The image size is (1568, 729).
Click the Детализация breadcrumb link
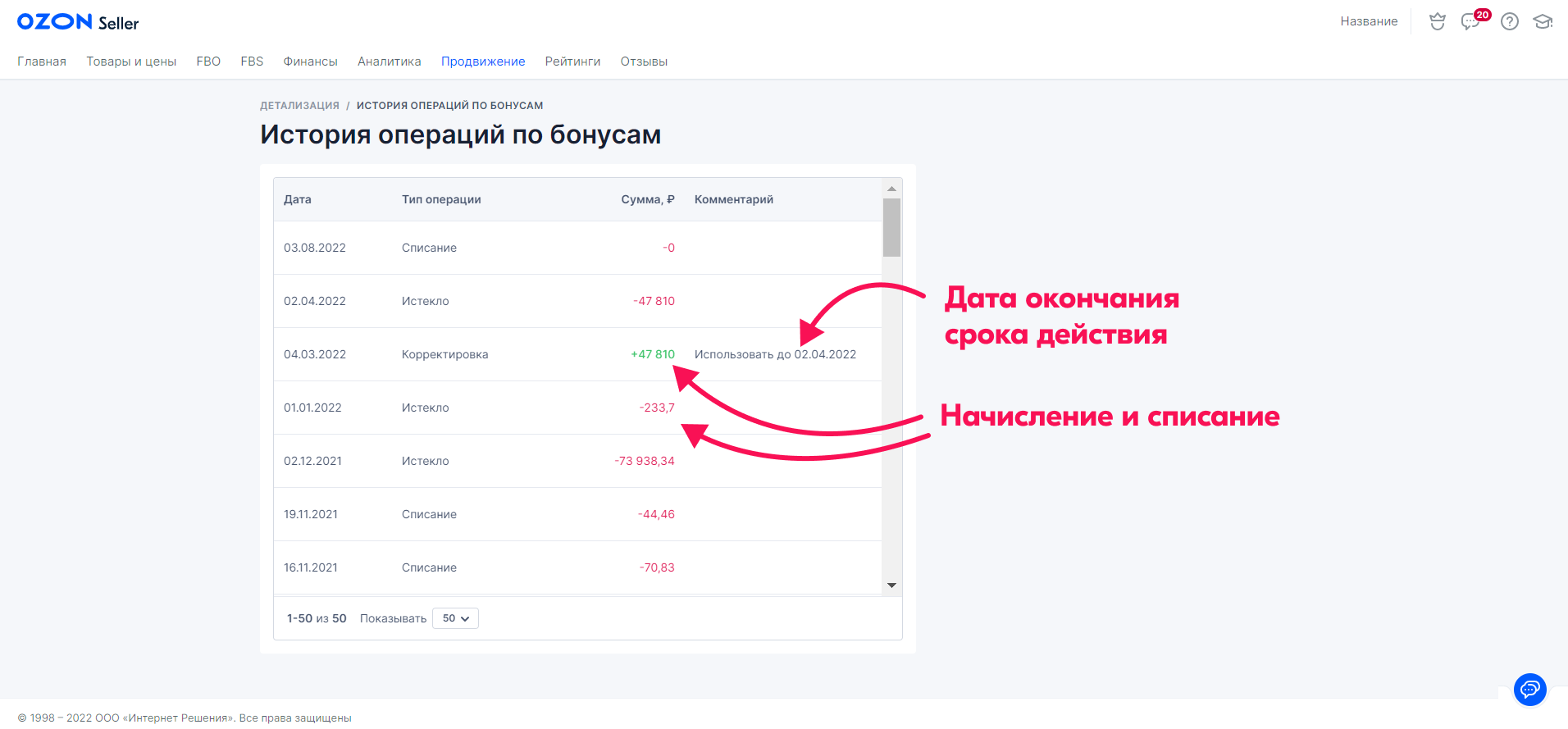[299, 106]
